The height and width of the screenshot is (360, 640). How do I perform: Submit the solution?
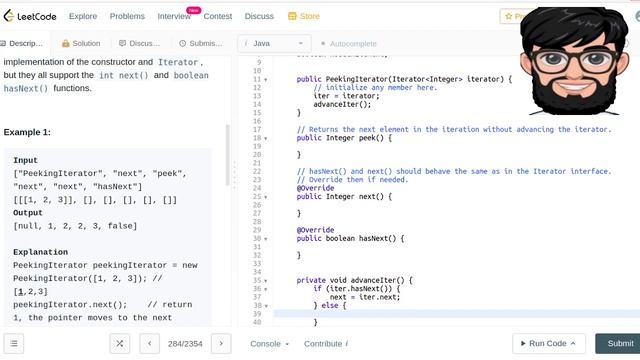click(x=618, y=344)
